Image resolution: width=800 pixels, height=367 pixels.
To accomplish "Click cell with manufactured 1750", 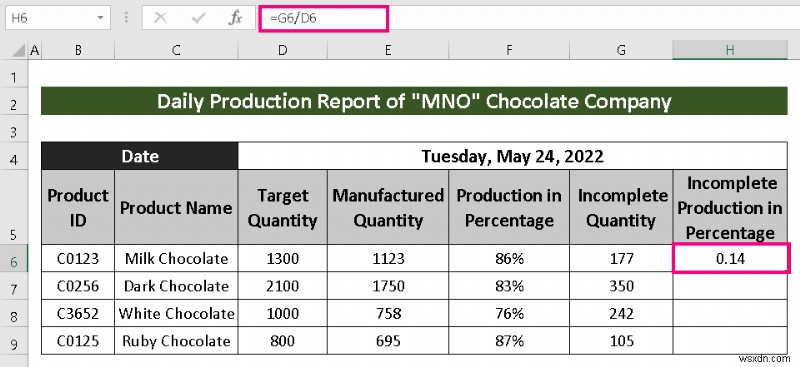I will tap(388, 286).
